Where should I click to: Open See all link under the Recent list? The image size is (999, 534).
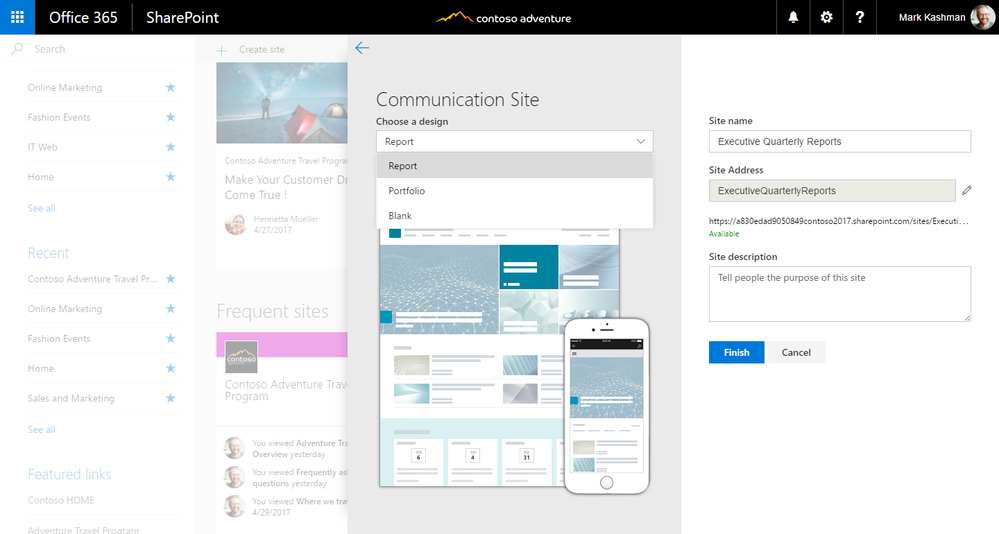tap(41, 429)
